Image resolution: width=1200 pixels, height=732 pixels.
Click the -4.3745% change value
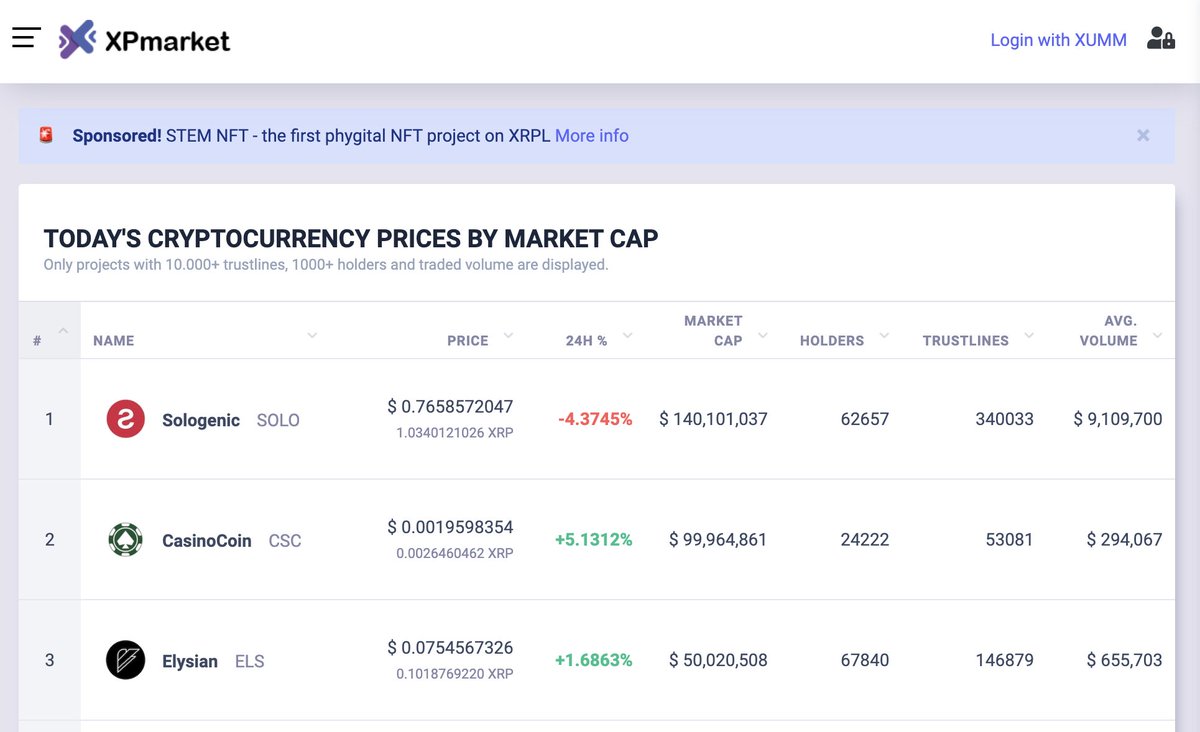click(x=595, y=420)
